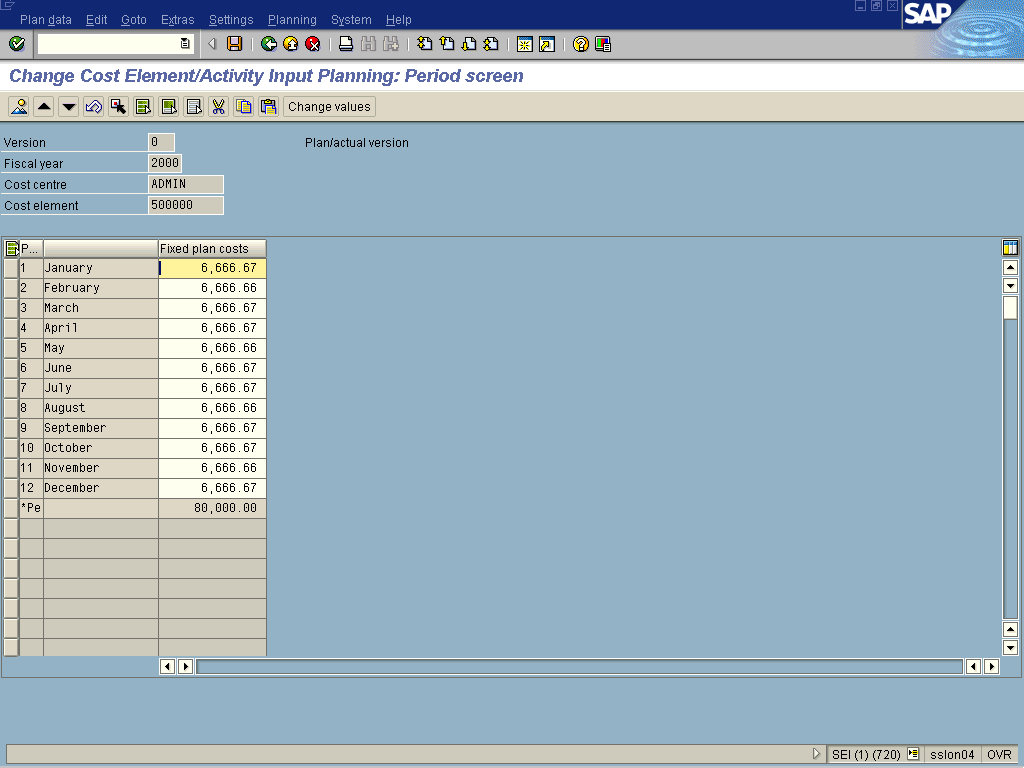The height and width of the screenshot is (768, 1024).
Task: Expand the status bar system info menu
Action: pos(913,755)
